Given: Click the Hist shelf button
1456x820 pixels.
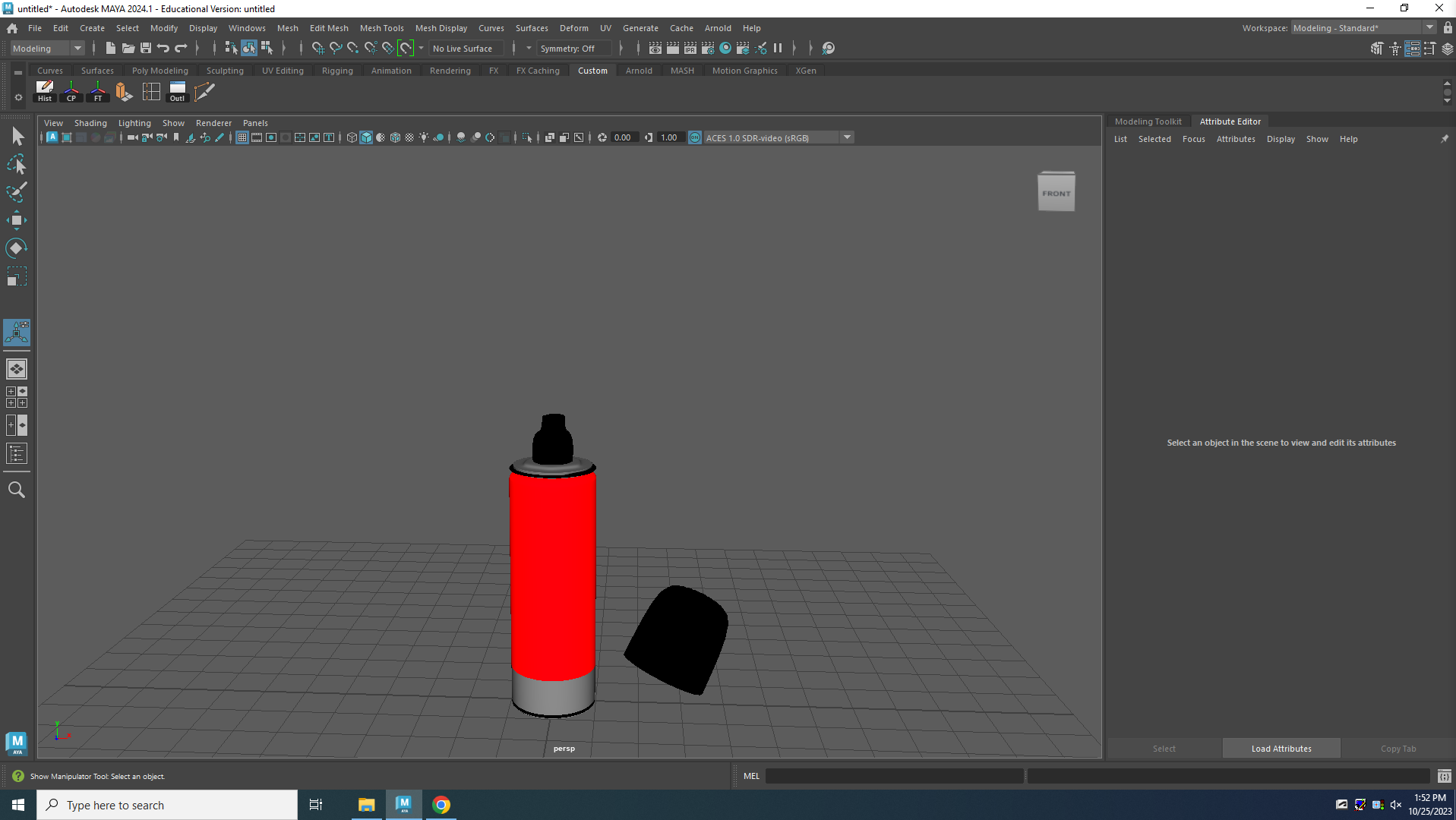Looking at the screenshot, I should coord(45,92).
